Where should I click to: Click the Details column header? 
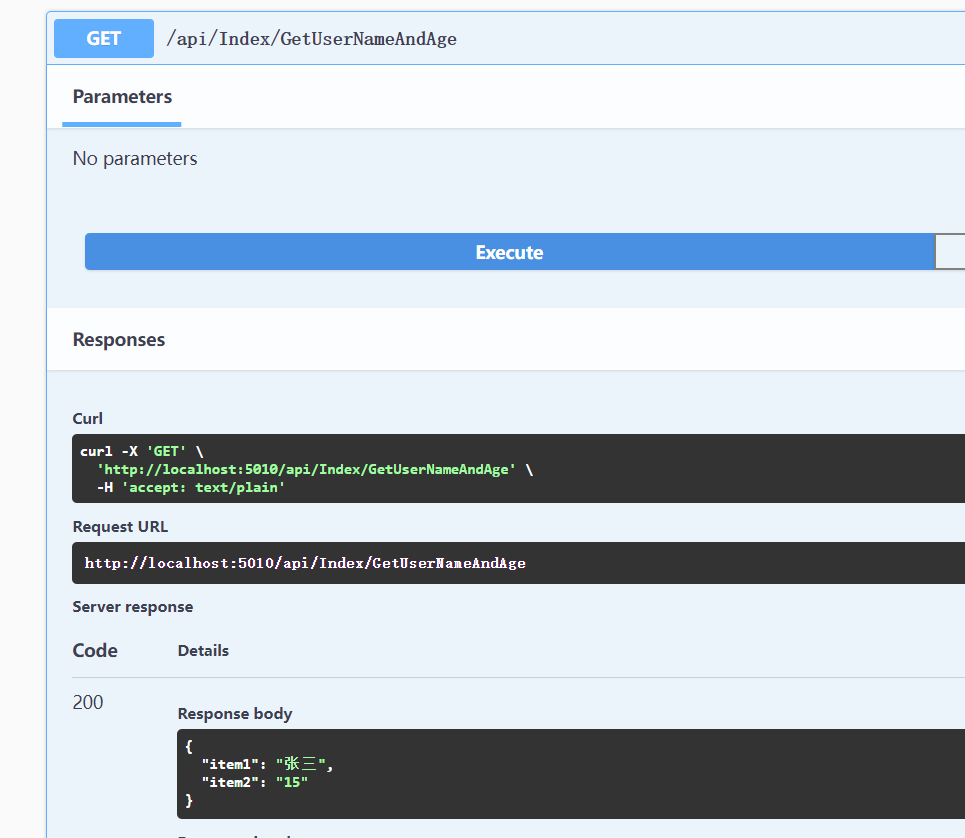point(203,651)
